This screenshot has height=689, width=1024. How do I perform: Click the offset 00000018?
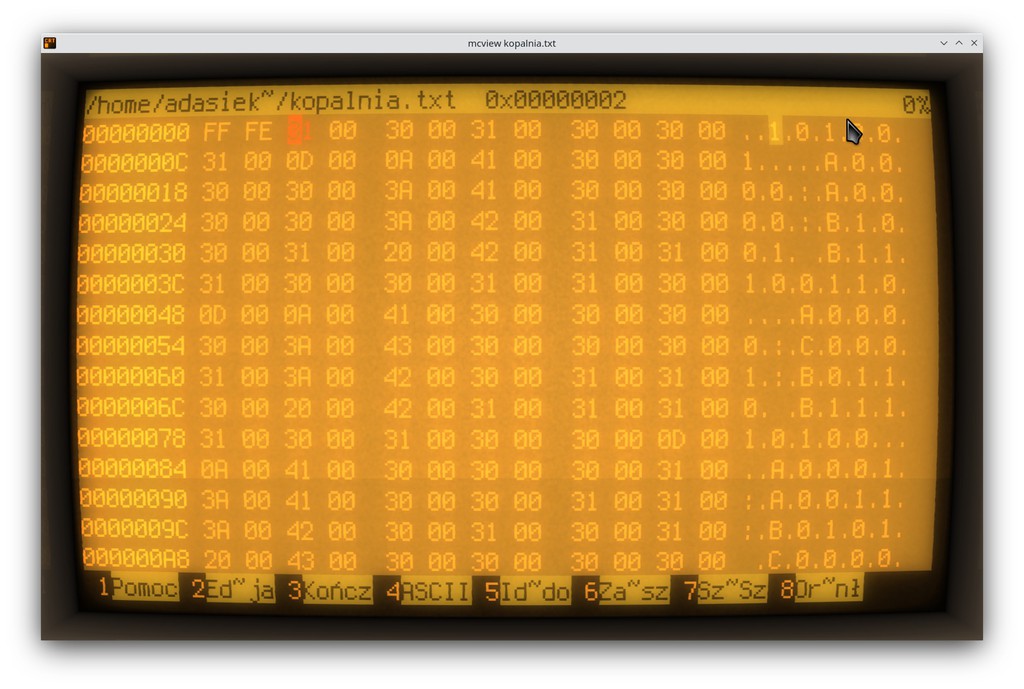(x=133, y=193)
